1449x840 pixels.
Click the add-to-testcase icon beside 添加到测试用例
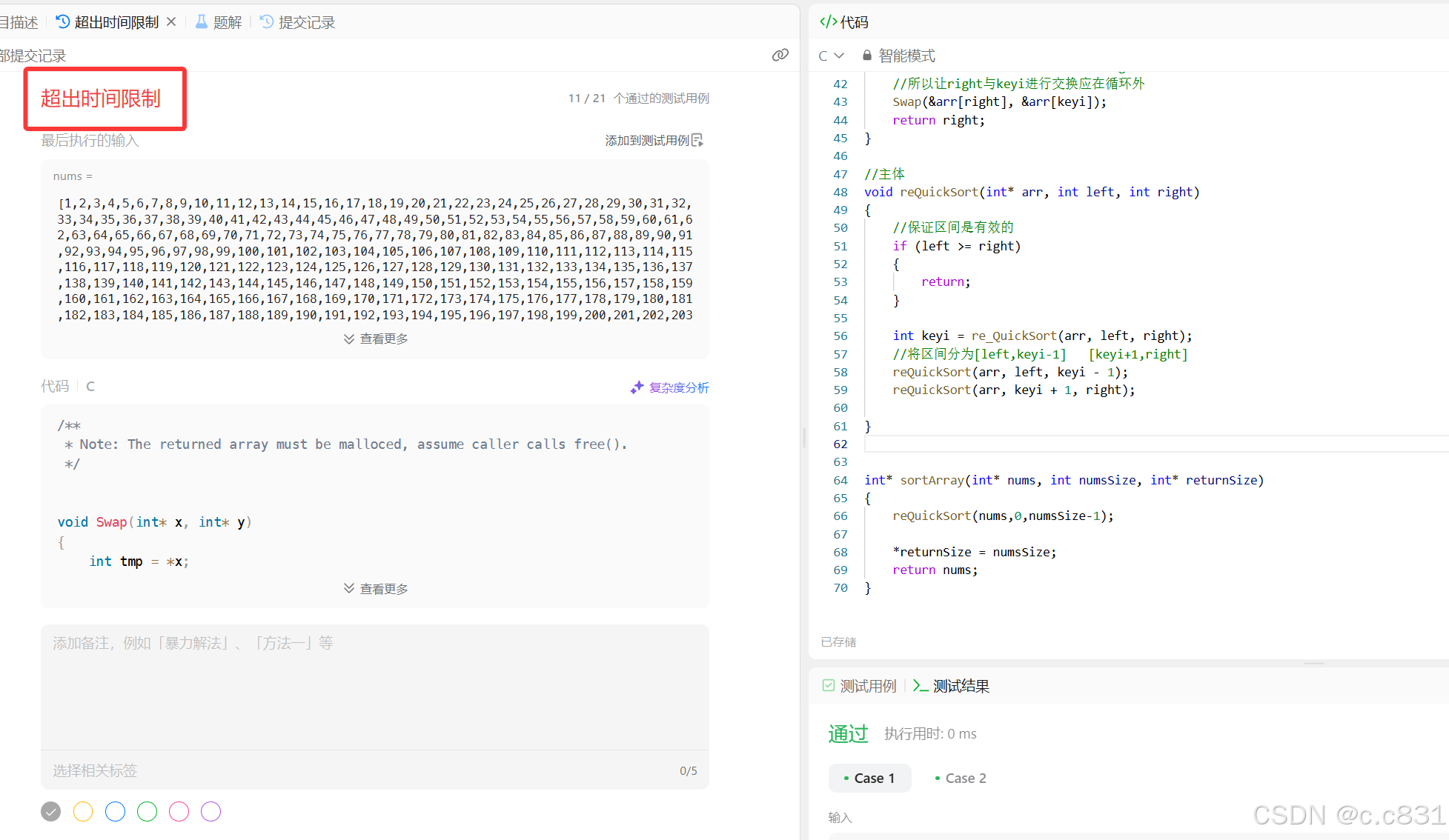697,140
